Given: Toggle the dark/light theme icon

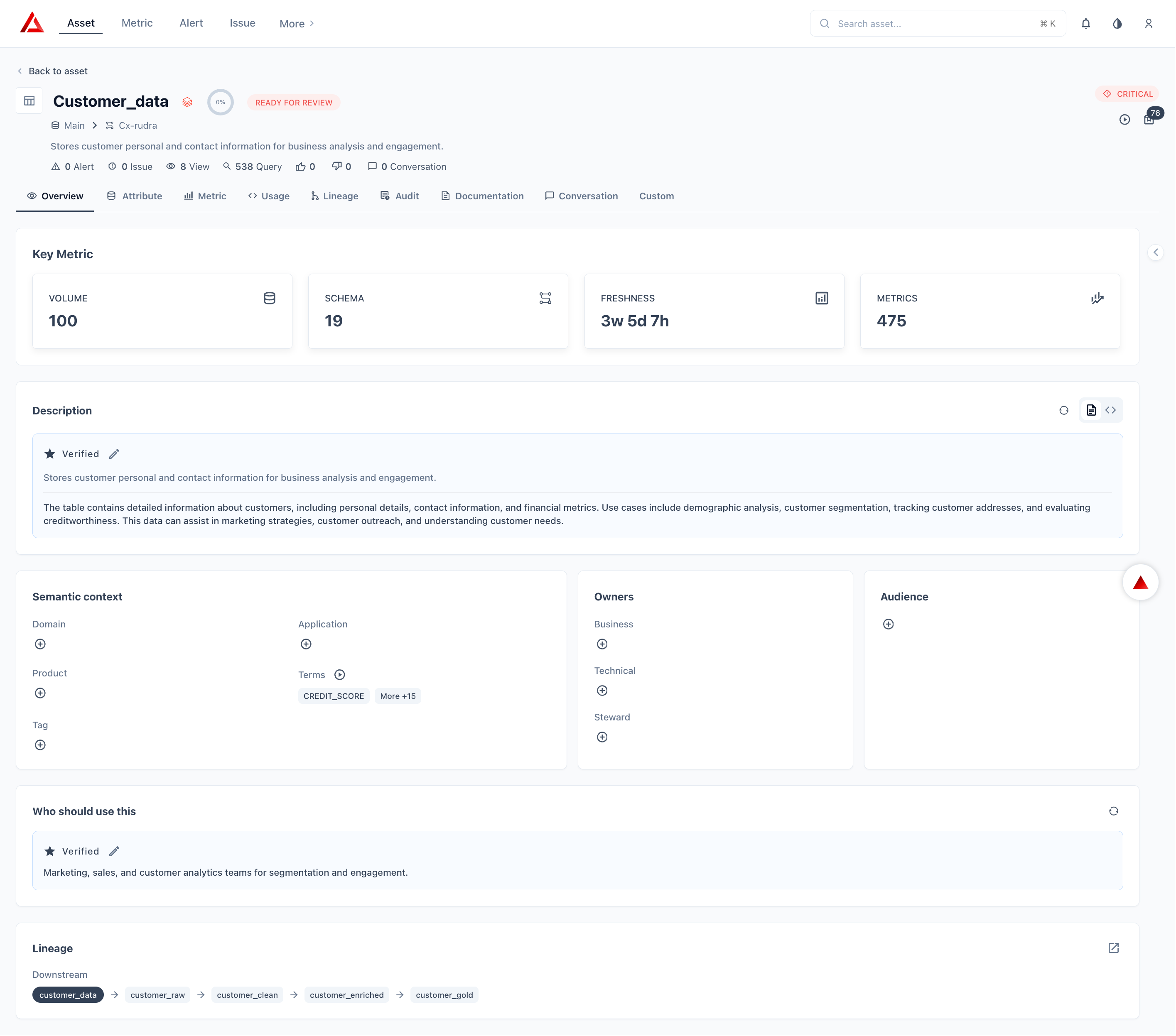Looking at the screenshot, I should (x=1117, y=24).
